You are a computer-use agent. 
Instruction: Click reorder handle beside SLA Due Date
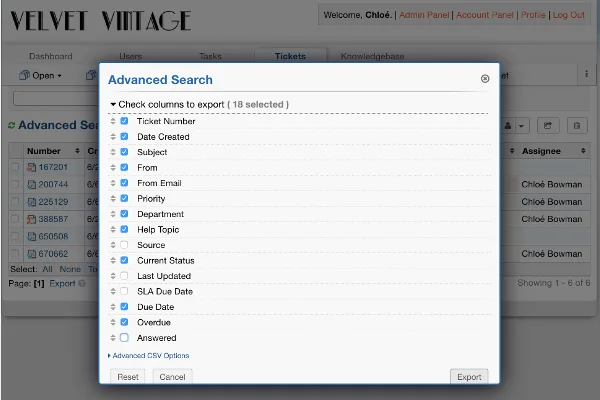(113, 291)
